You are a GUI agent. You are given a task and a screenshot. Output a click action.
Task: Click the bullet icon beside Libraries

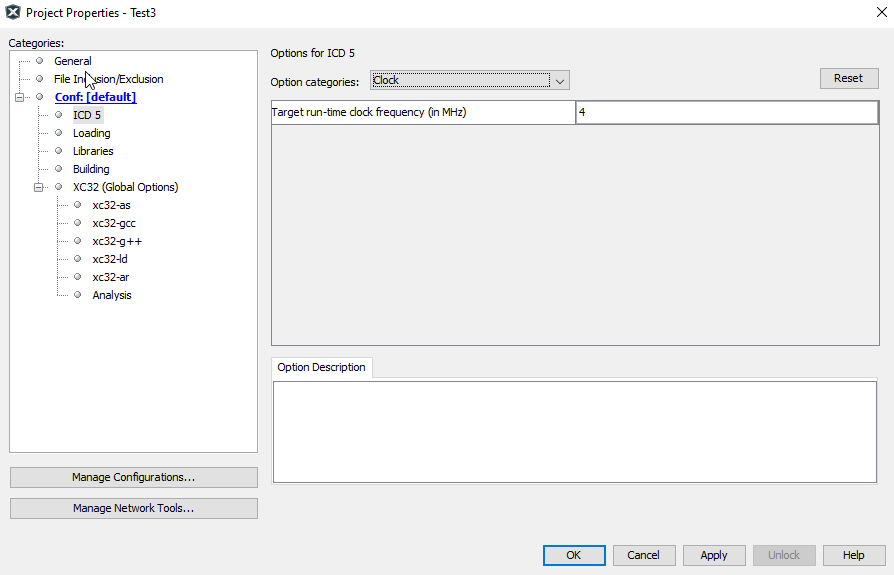[x=59, y=151]
